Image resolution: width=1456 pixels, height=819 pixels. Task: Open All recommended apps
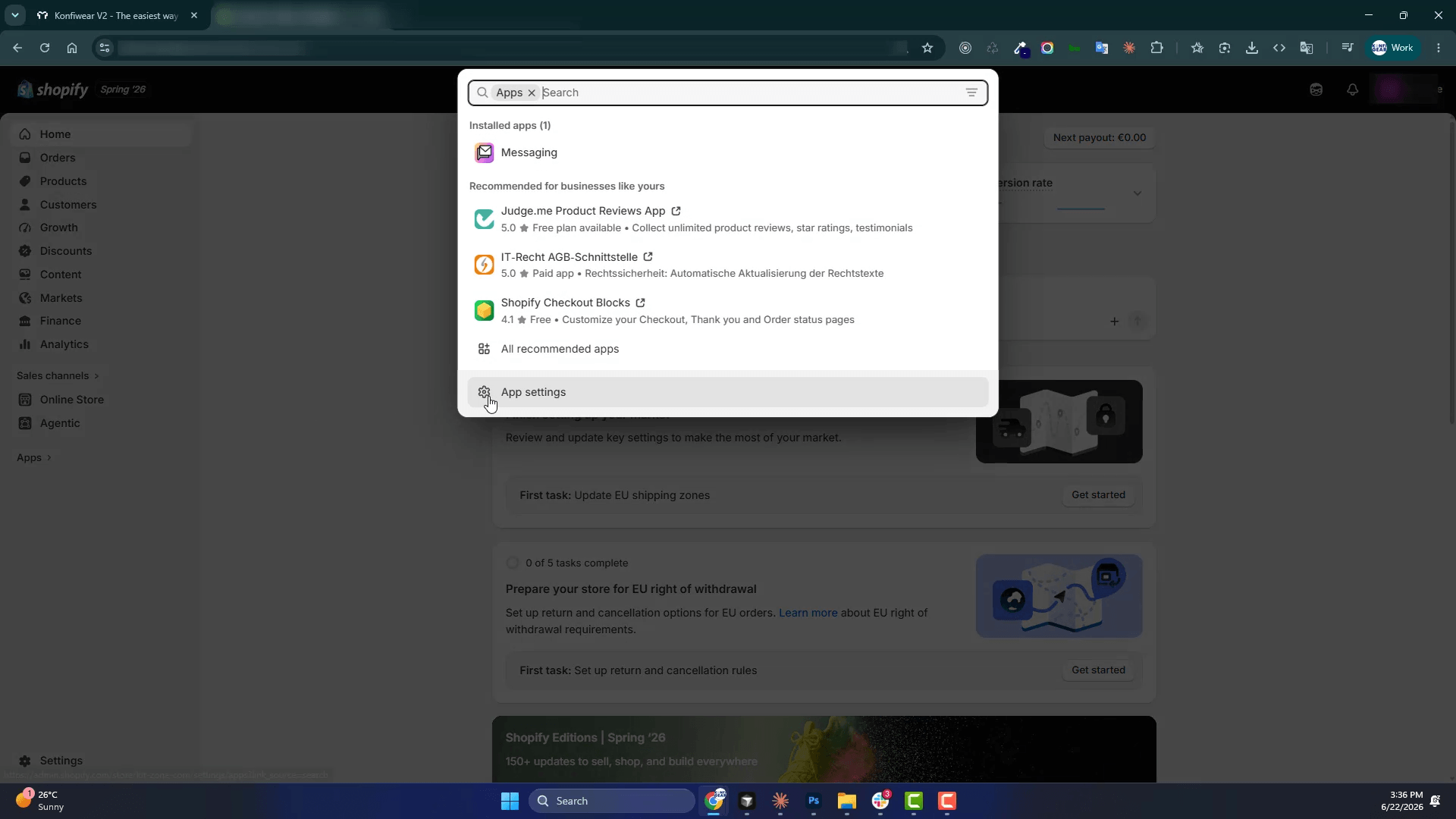pyautogui.click(x=727, y=349)
